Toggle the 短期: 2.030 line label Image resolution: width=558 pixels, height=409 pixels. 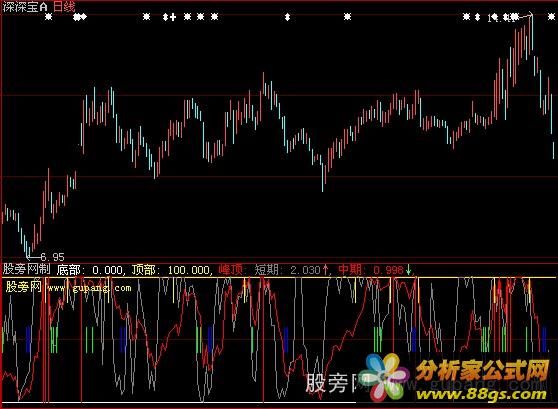(x=288, y=269)
